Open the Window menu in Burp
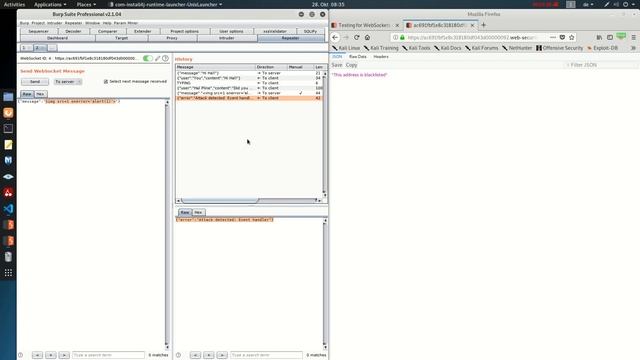Viewport: 640px width, 360px height. [x=92, y=23]
